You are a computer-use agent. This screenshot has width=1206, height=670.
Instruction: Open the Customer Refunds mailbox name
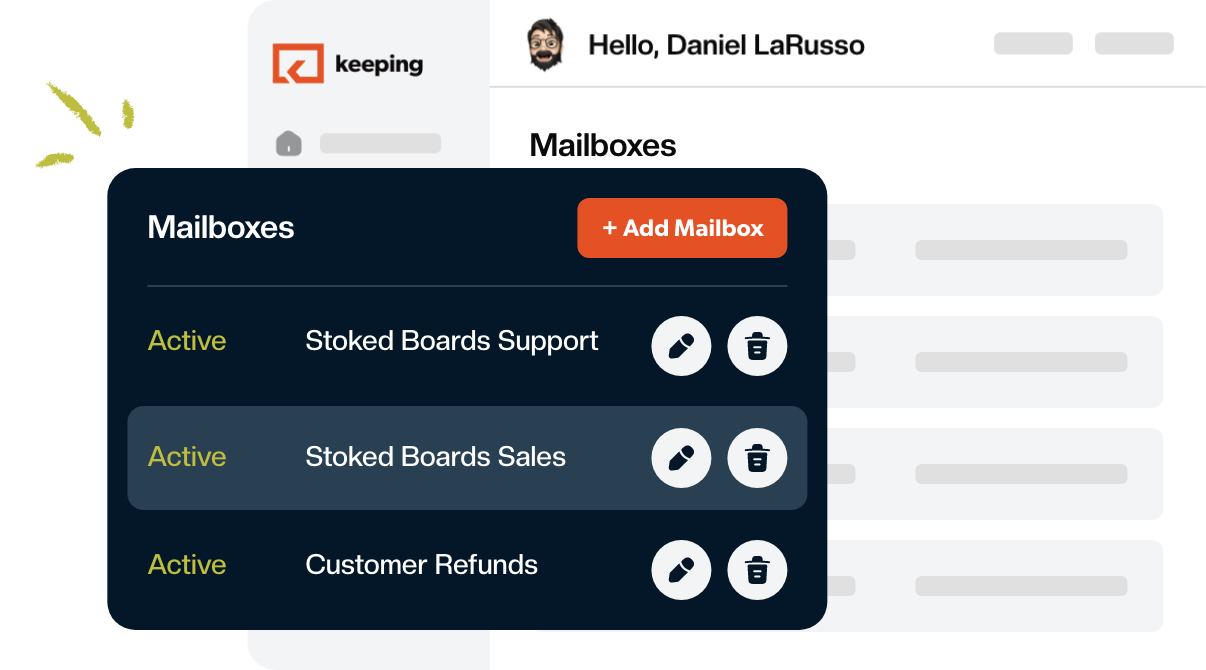point(422,564)
